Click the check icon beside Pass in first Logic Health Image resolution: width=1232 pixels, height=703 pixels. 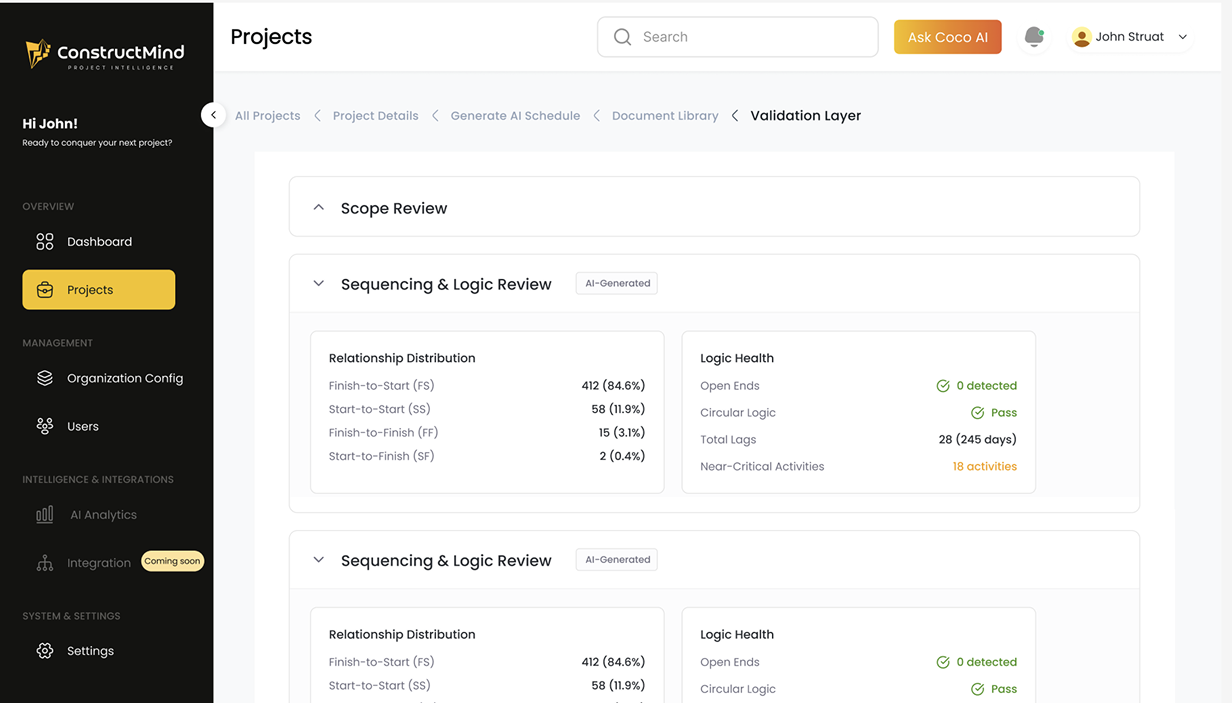point(978,413)
